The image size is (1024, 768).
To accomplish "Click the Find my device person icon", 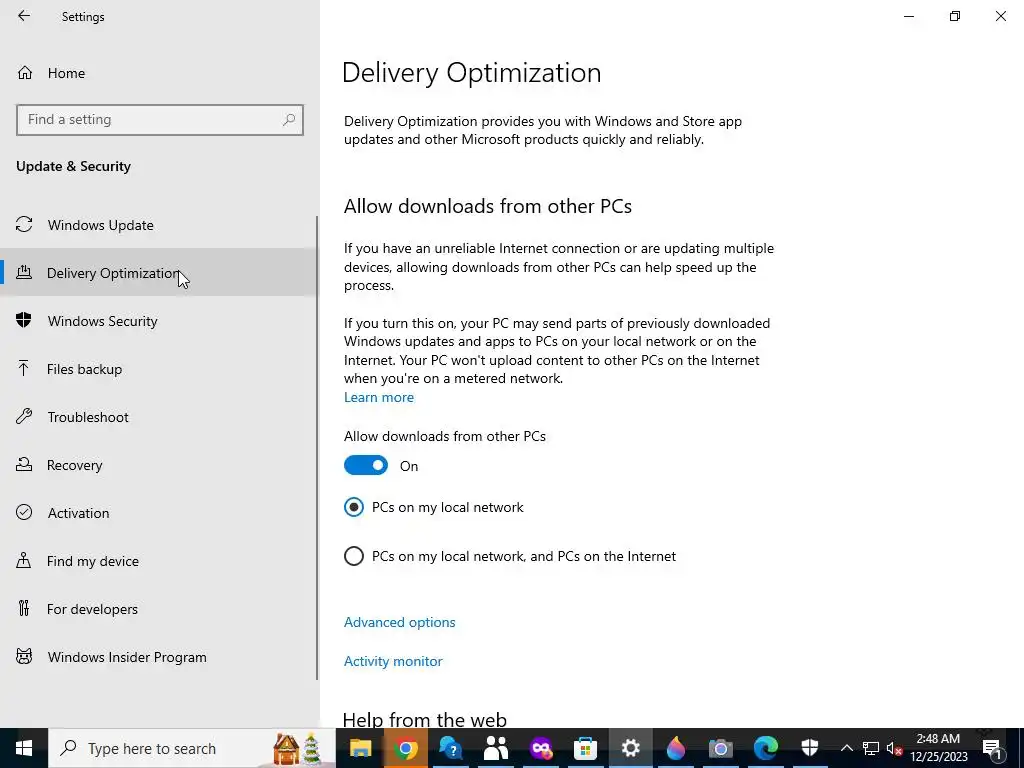I will pos(24,560).
